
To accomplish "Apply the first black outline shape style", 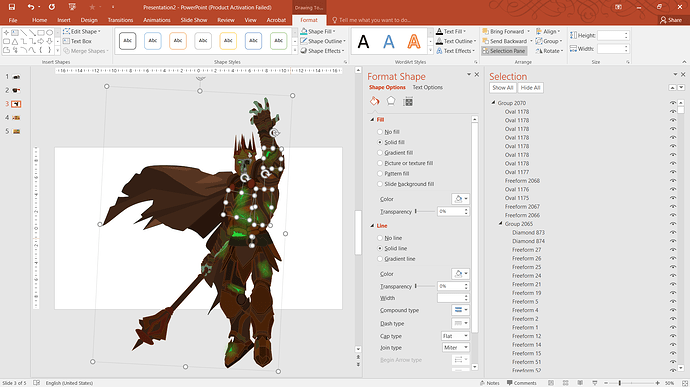I will [x=128, y=41].
